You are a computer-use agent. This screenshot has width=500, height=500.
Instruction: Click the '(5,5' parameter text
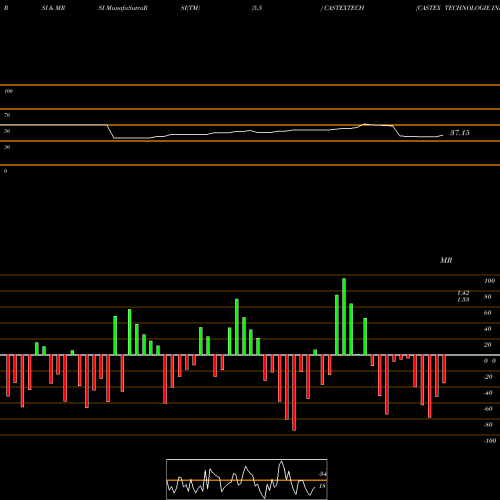pyautogui.click(x=257, y=8)
